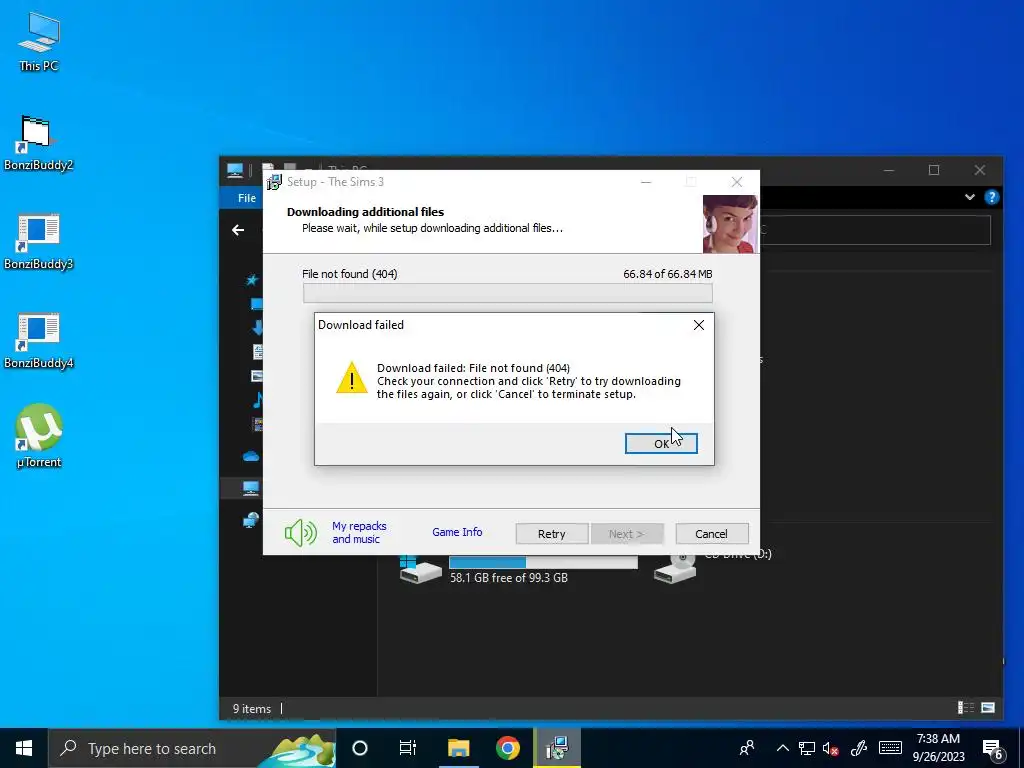Click the Retry button in Setup

[552, 534]
